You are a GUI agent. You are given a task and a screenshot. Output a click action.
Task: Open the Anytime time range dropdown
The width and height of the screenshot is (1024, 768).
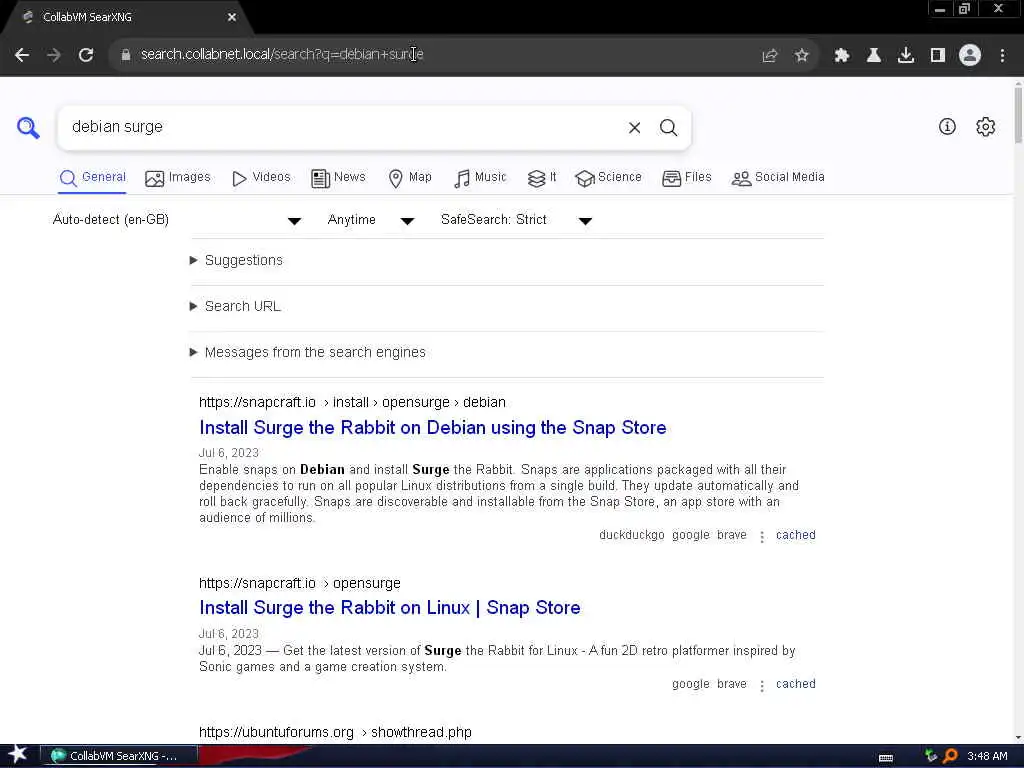[371, 220]
